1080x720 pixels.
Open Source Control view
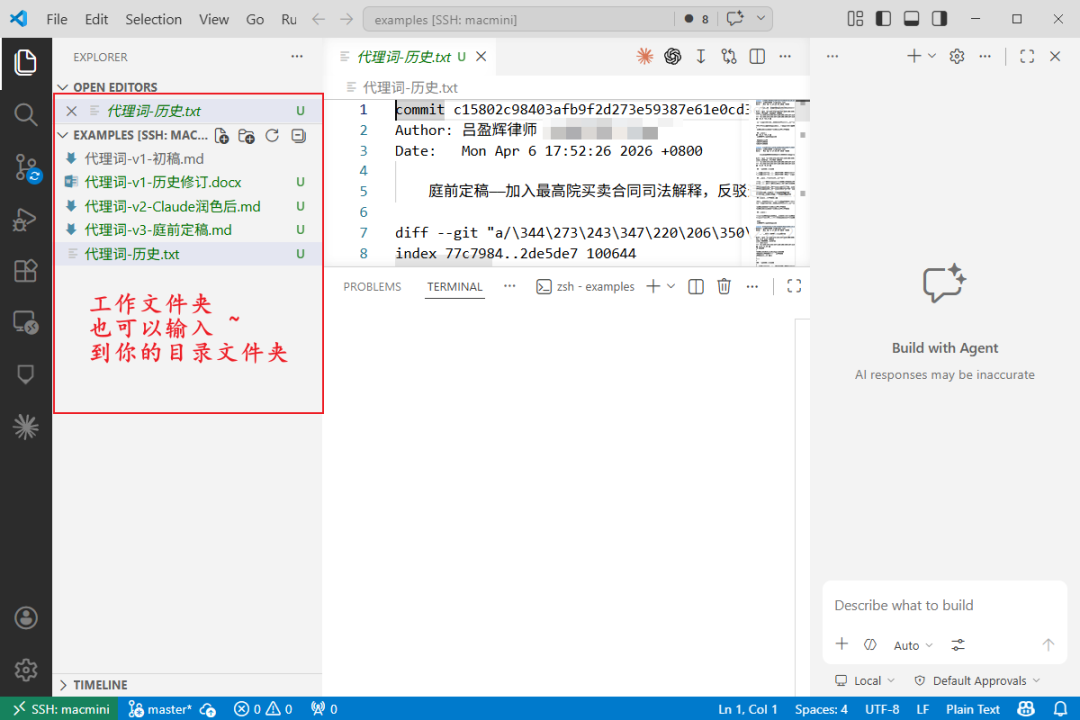tap(25, 167)
